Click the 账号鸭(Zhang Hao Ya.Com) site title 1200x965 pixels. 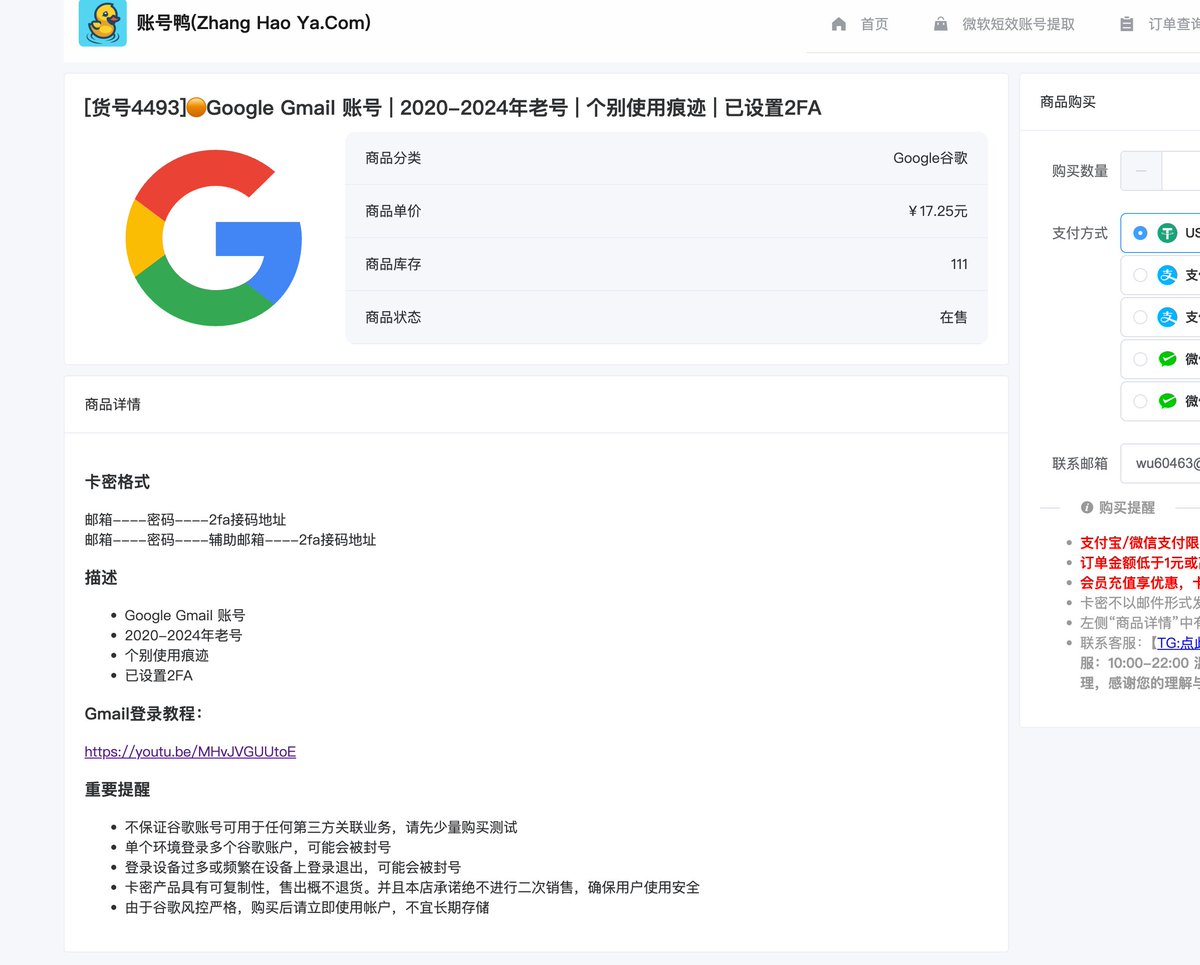(254, 22)
